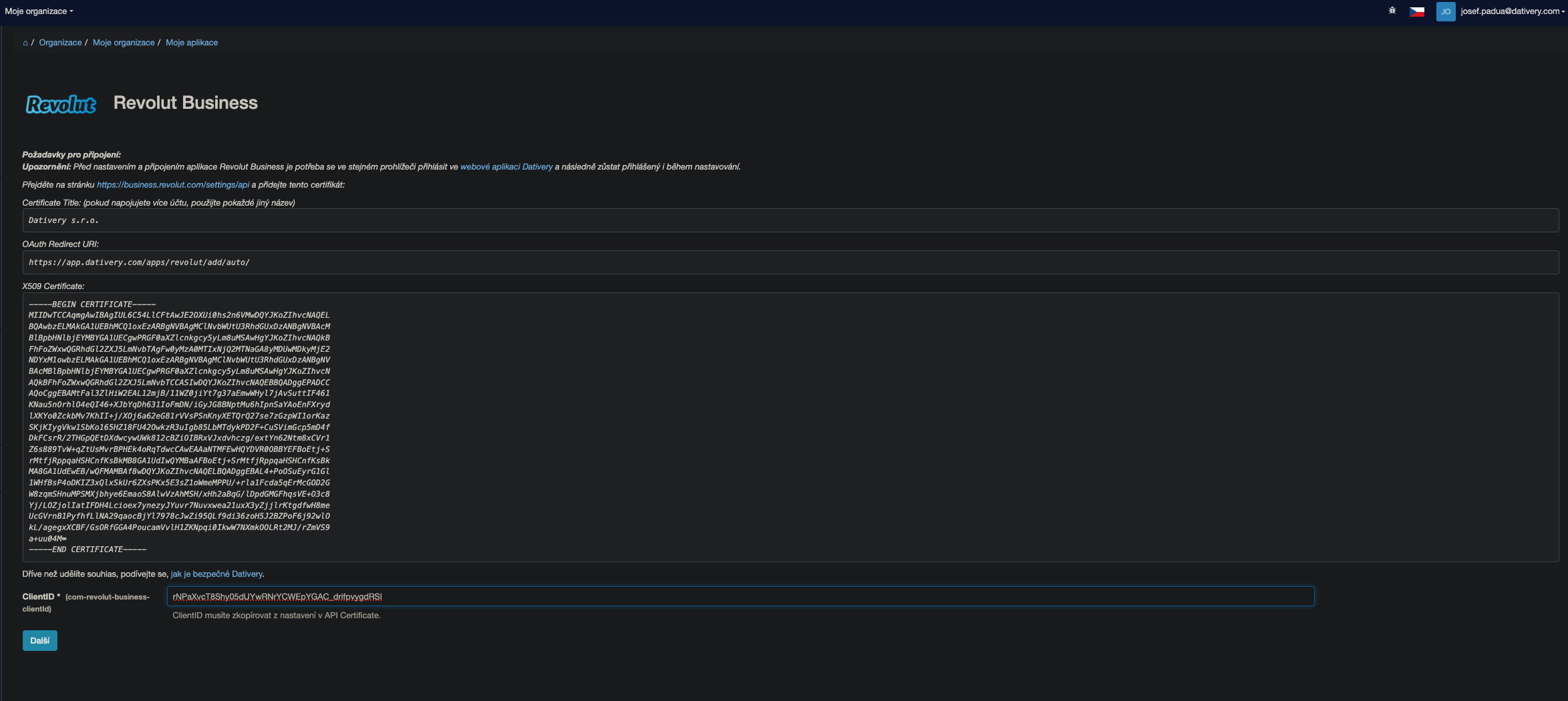Image resolution: width=1568 pixels, height=701 pixels.
Task: Click the Požadavky pro připojení heading
Action: 71,155
